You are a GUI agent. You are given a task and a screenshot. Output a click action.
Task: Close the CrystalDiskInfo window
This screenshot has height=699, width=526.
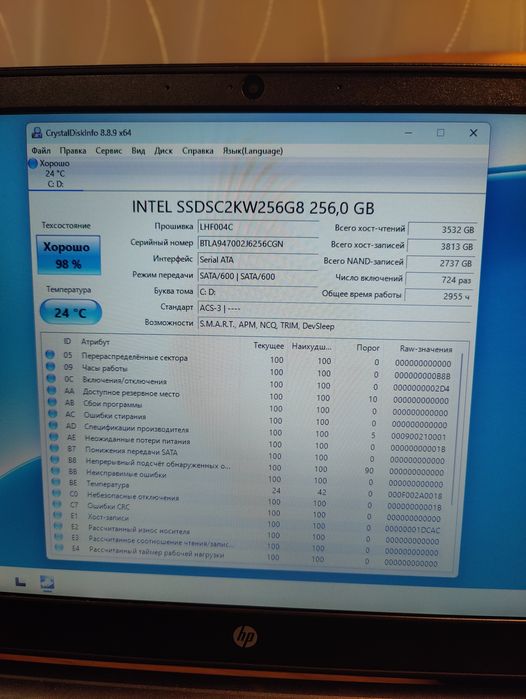click(x=473, y=133)
